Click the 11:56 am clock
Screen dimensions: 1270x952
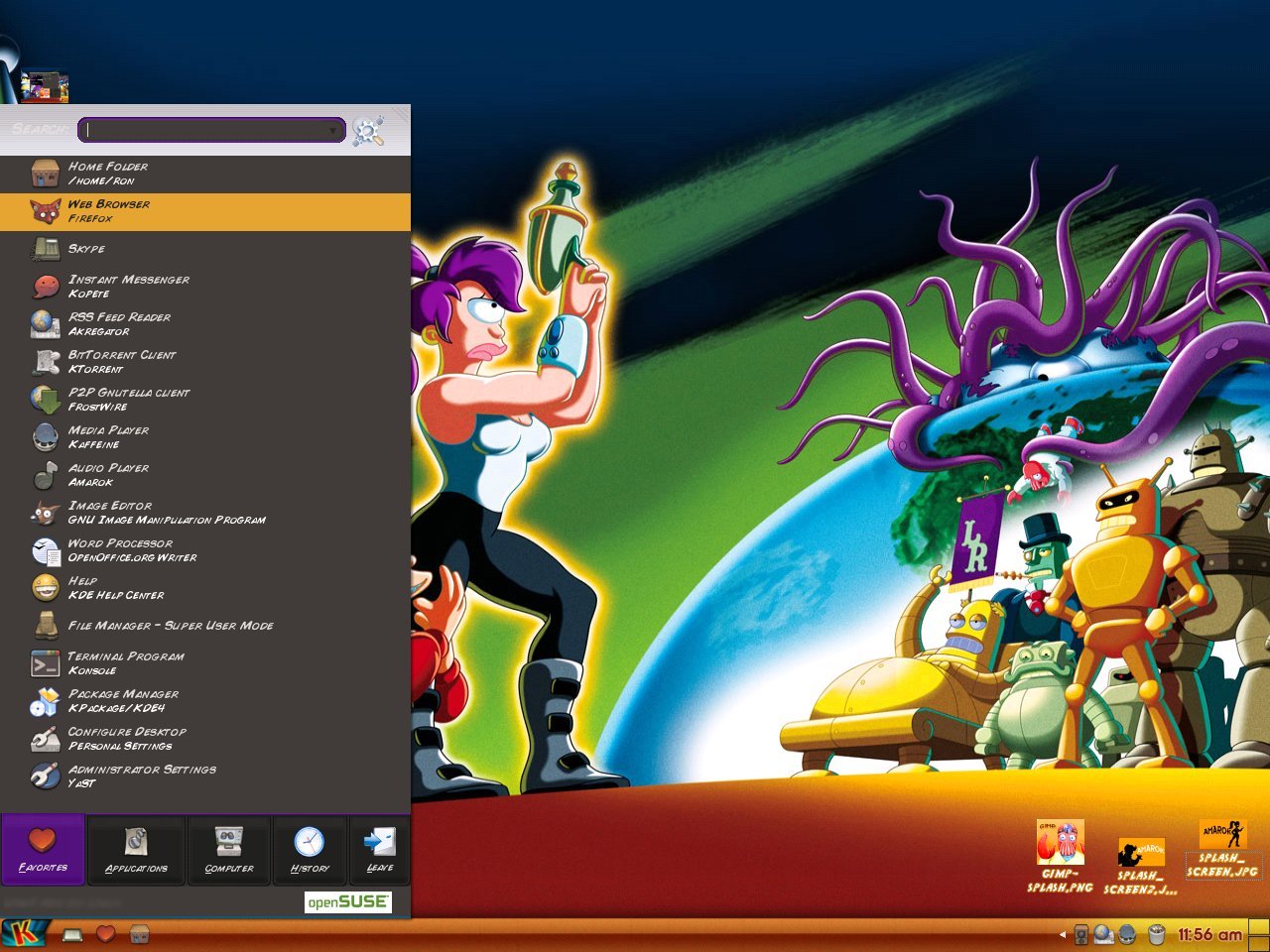[1209, 934]
